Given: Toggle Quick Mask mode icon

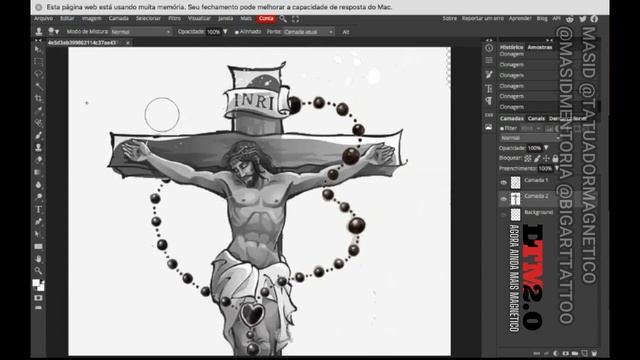Looking at the screenshot, I should (x=38, y=298).
